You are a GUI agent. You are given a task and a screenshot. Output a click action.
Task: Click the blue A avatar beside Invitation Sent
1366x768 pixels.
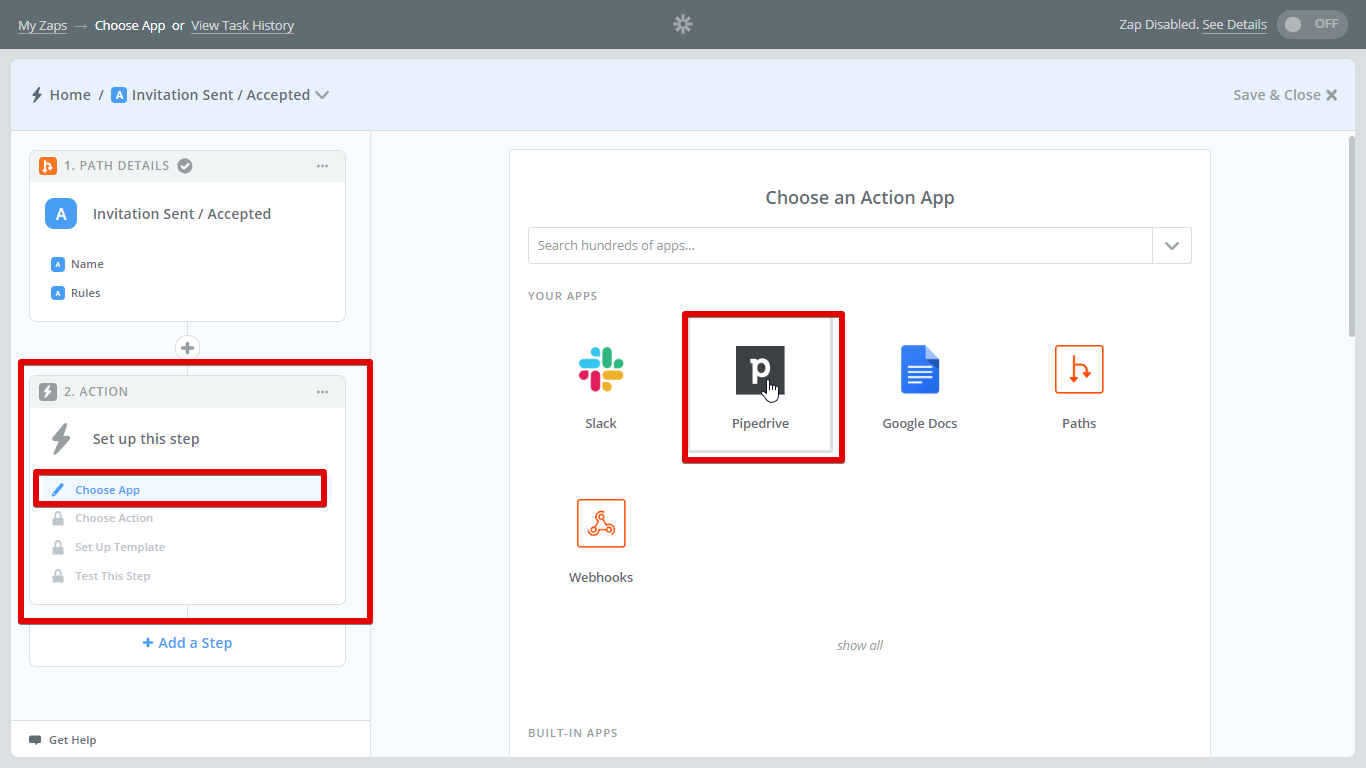pos(61,214)
